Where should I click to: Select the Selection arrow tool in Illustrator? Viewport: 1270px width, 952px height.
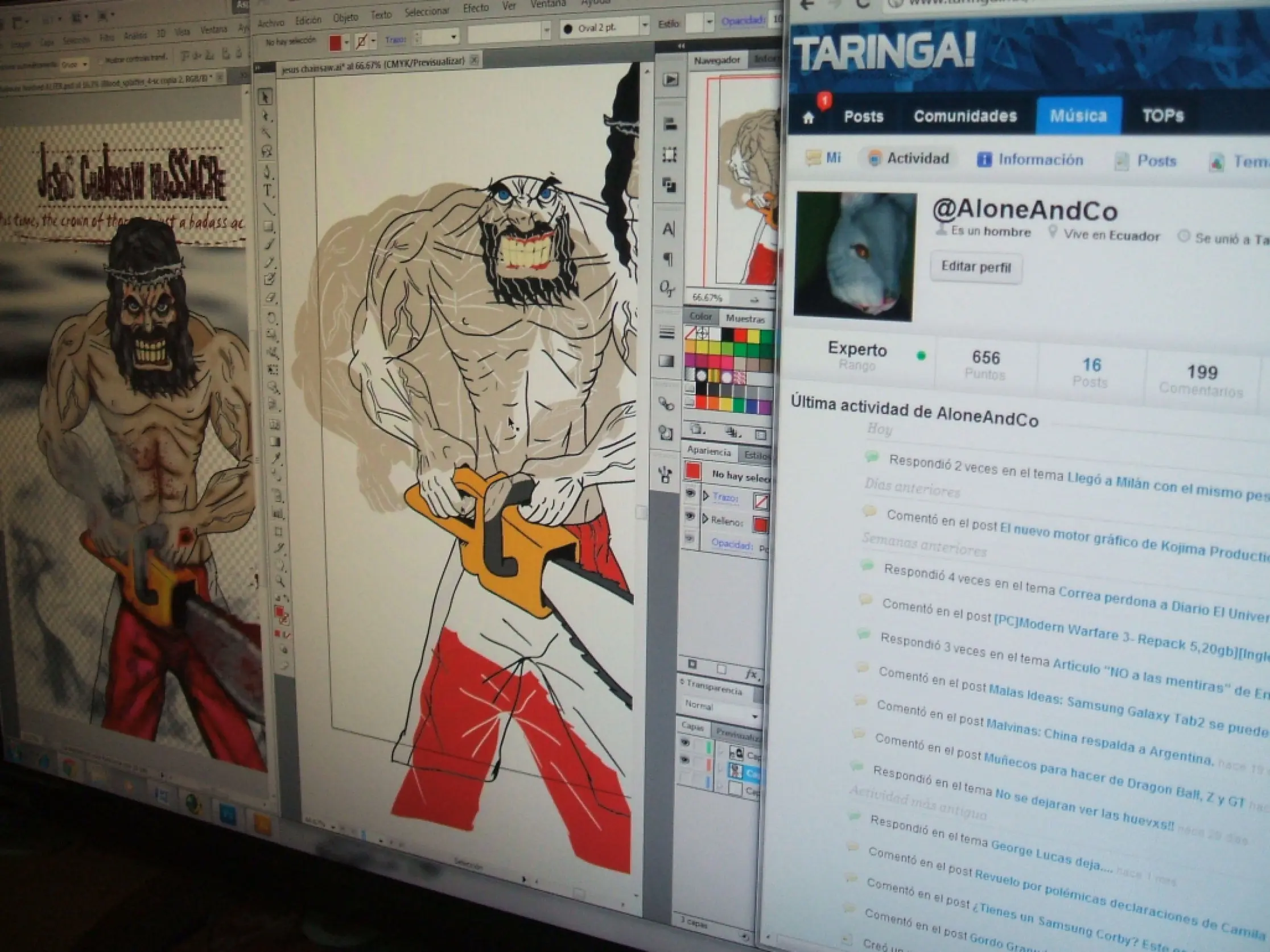tap(264, 97)
